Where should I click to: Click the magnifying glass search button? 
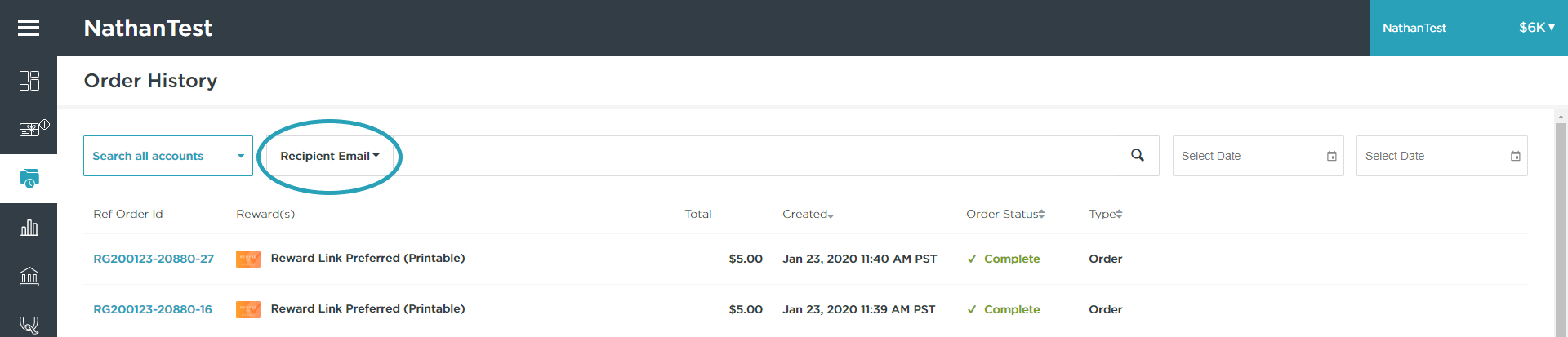[1137, 156]
